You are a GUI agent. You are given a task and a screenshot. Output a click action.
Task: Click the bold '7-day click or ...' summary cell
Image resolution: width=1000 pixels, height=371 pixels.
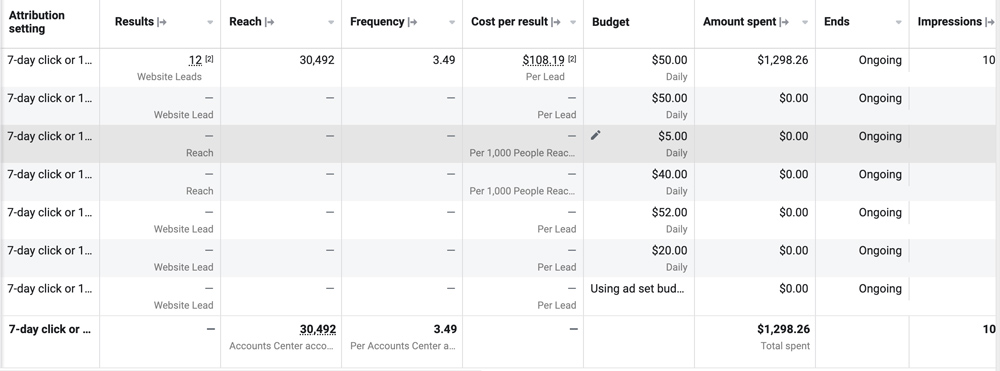50,329
